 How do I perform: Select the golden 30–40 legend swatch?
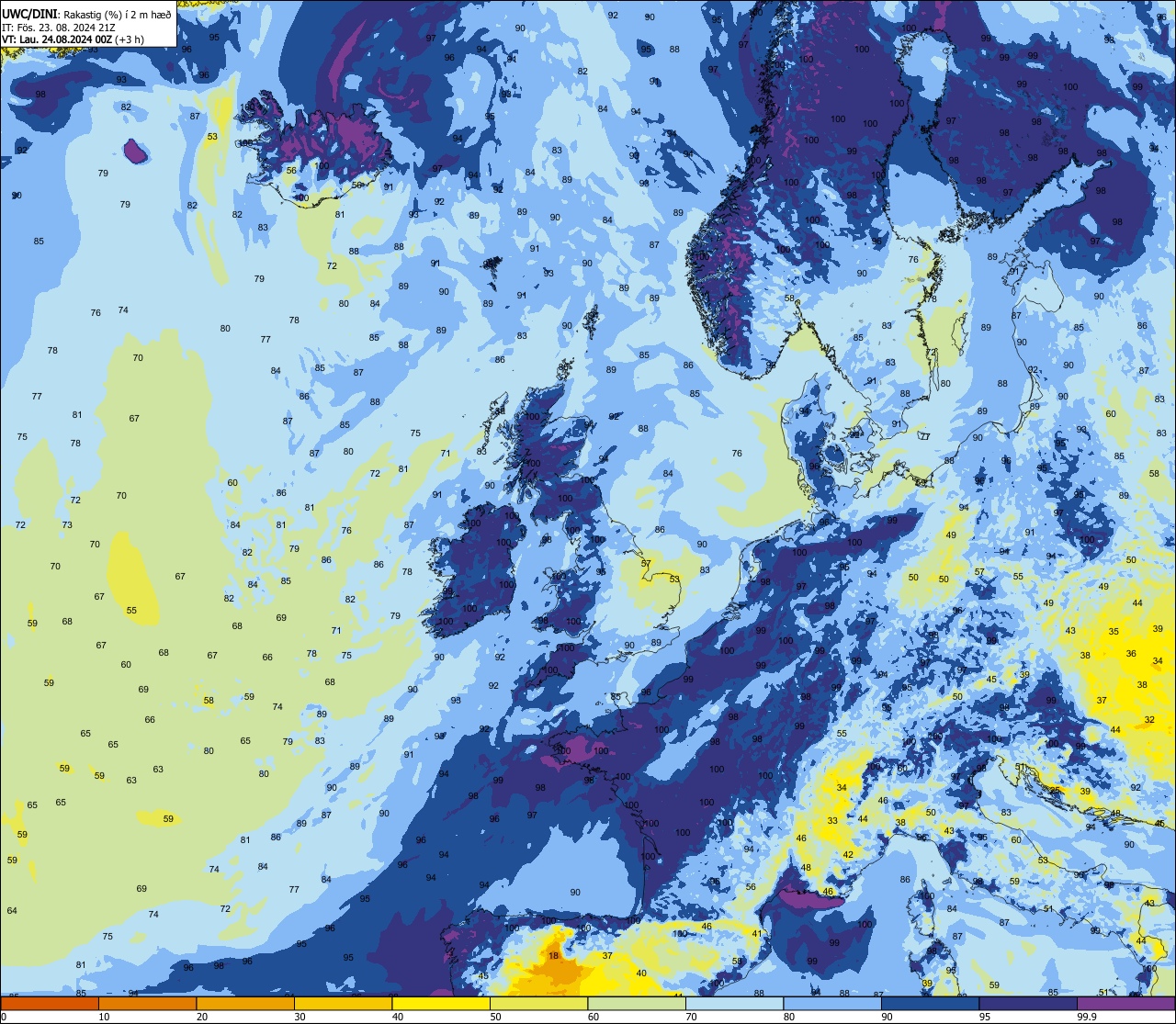(x=343, y=1003)
